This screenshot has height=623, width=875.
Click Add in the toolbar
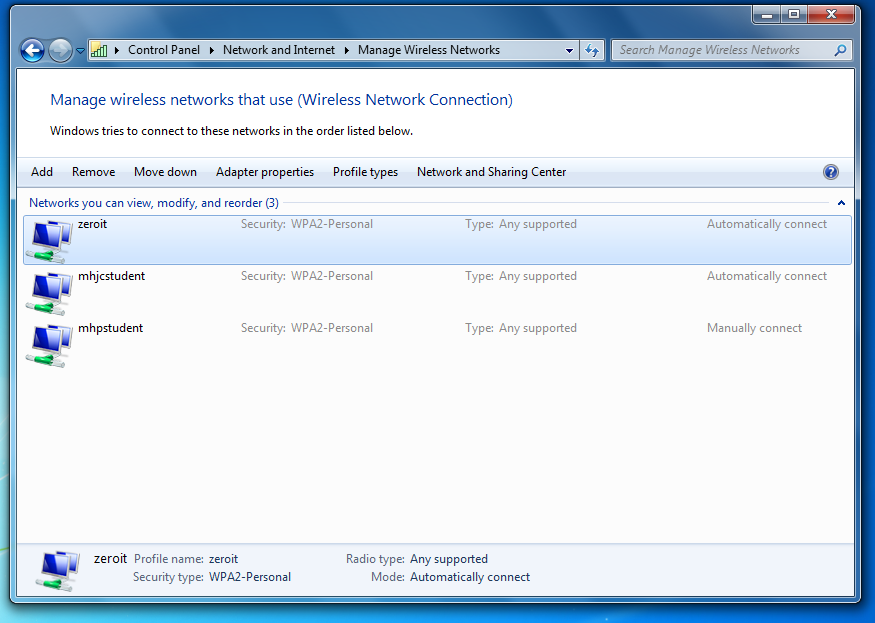42,172
